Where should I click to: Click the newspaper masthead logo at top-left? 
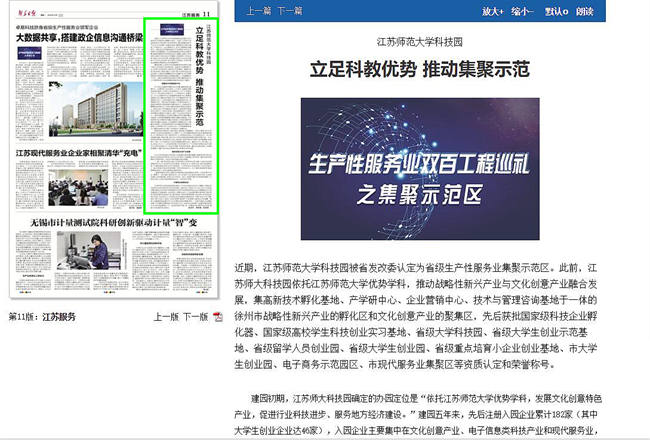tap(32, 11)
